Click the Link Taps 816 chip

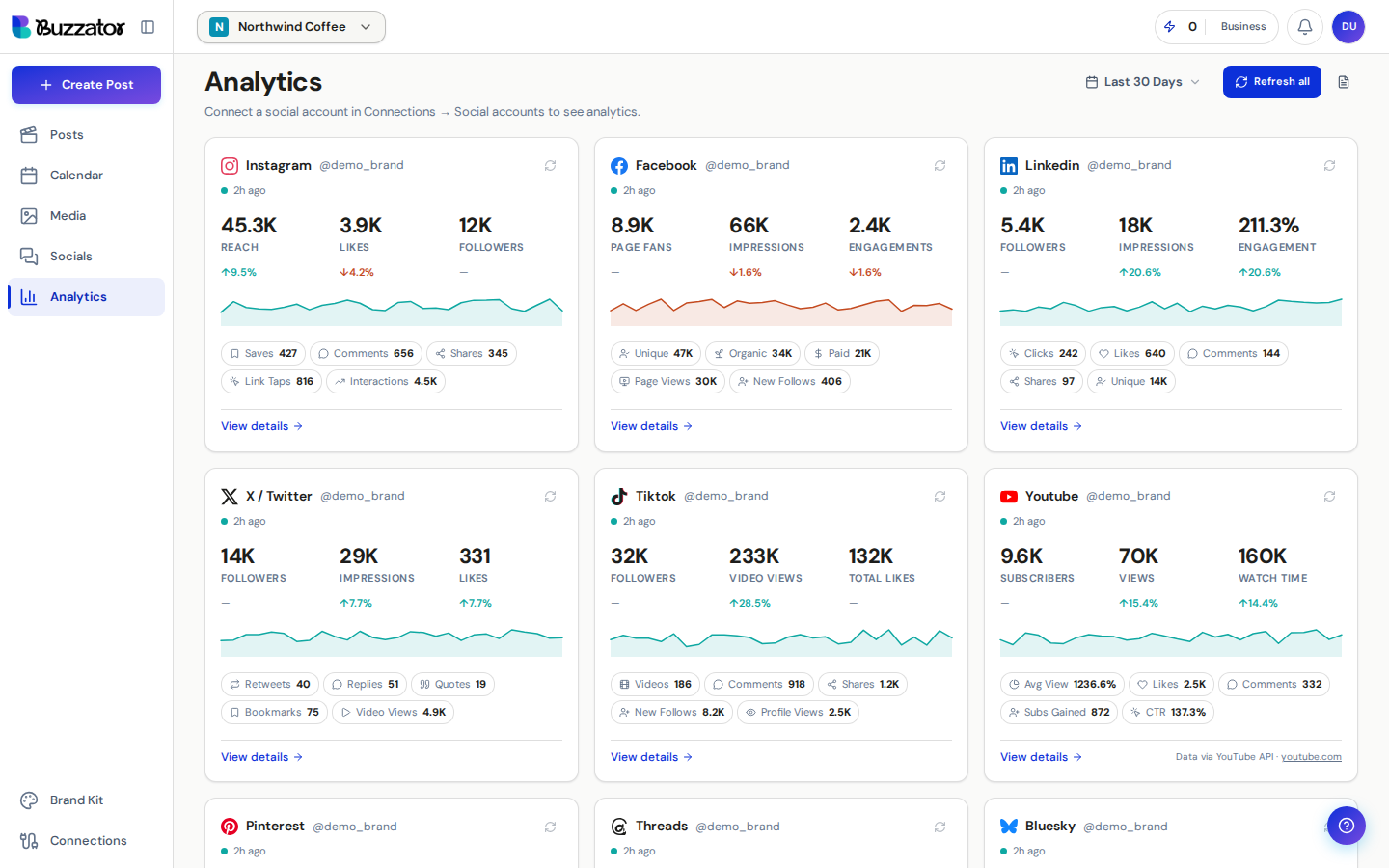point(271,382)
